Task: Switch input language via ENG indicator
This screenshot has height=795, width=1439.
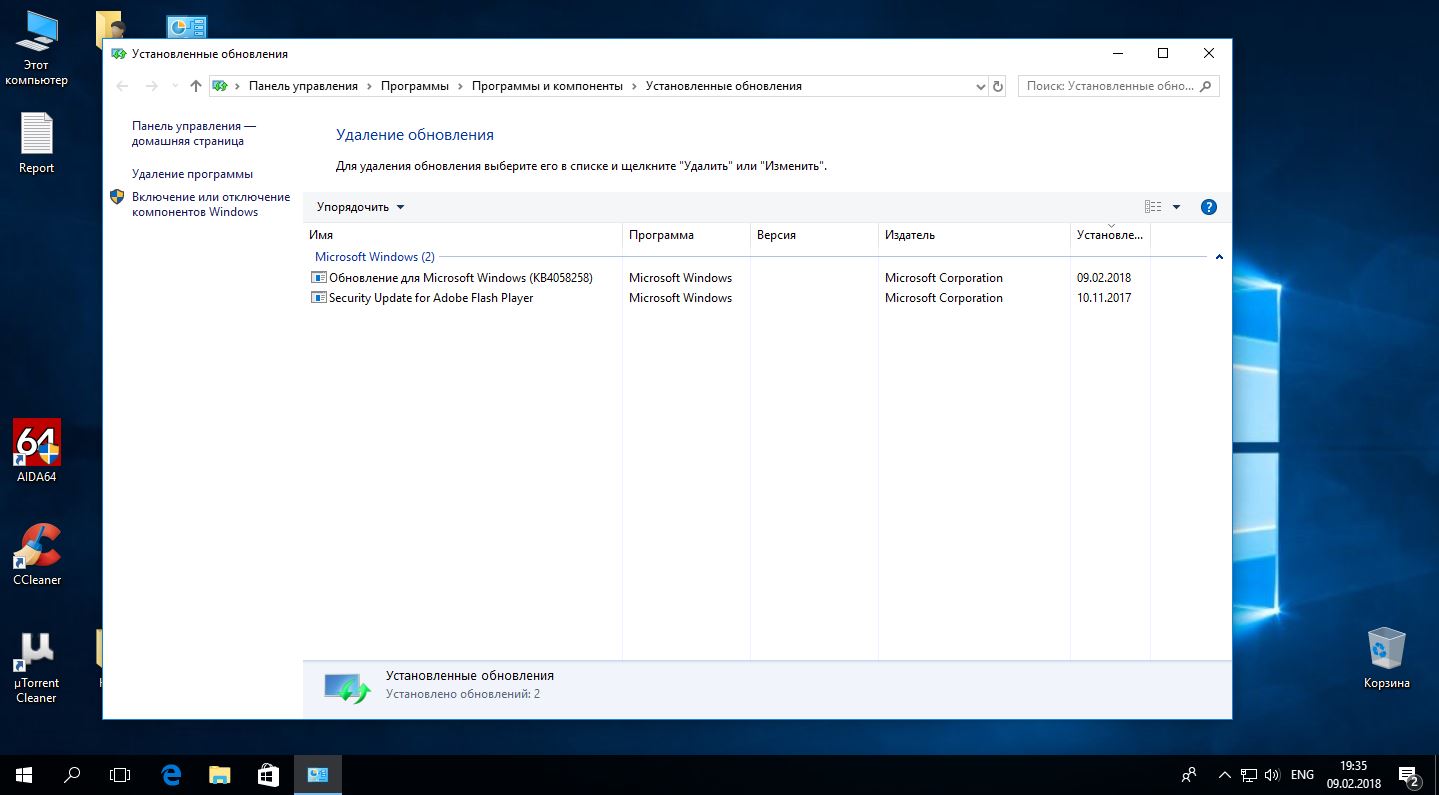Action: click(x=1302, y=775)
